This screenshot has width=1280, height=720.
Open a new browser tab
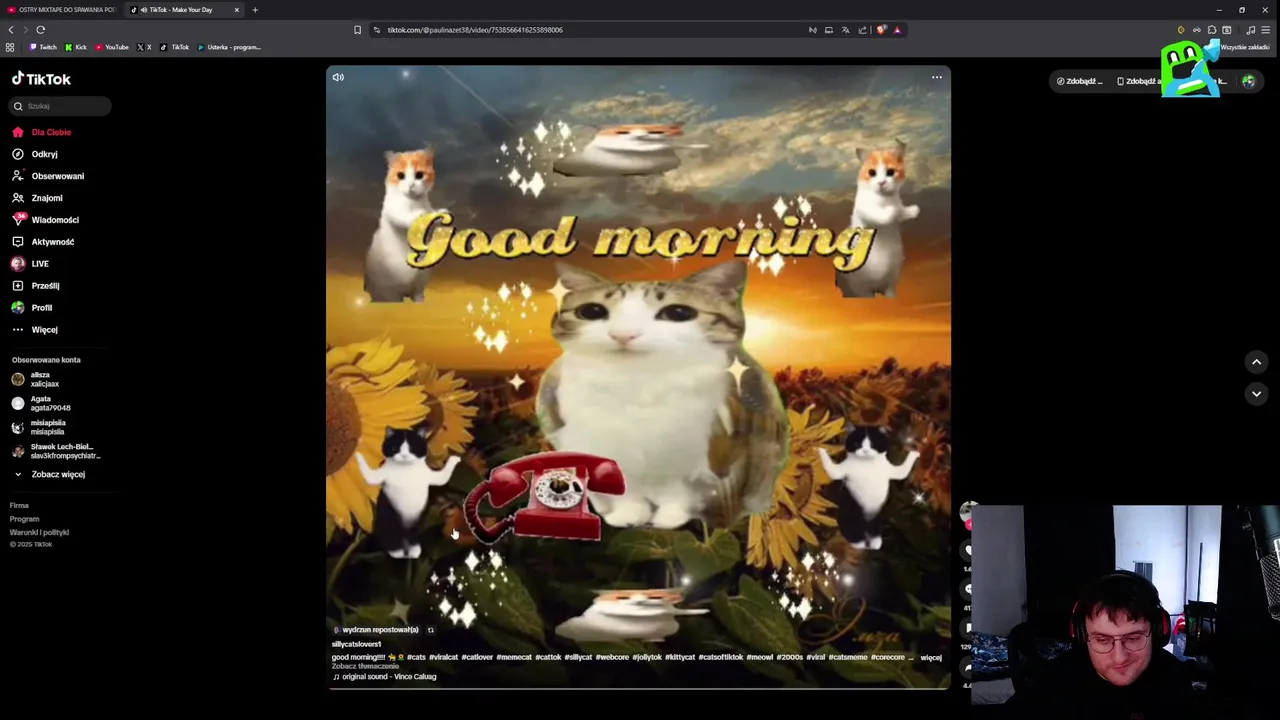click(255, 10)
